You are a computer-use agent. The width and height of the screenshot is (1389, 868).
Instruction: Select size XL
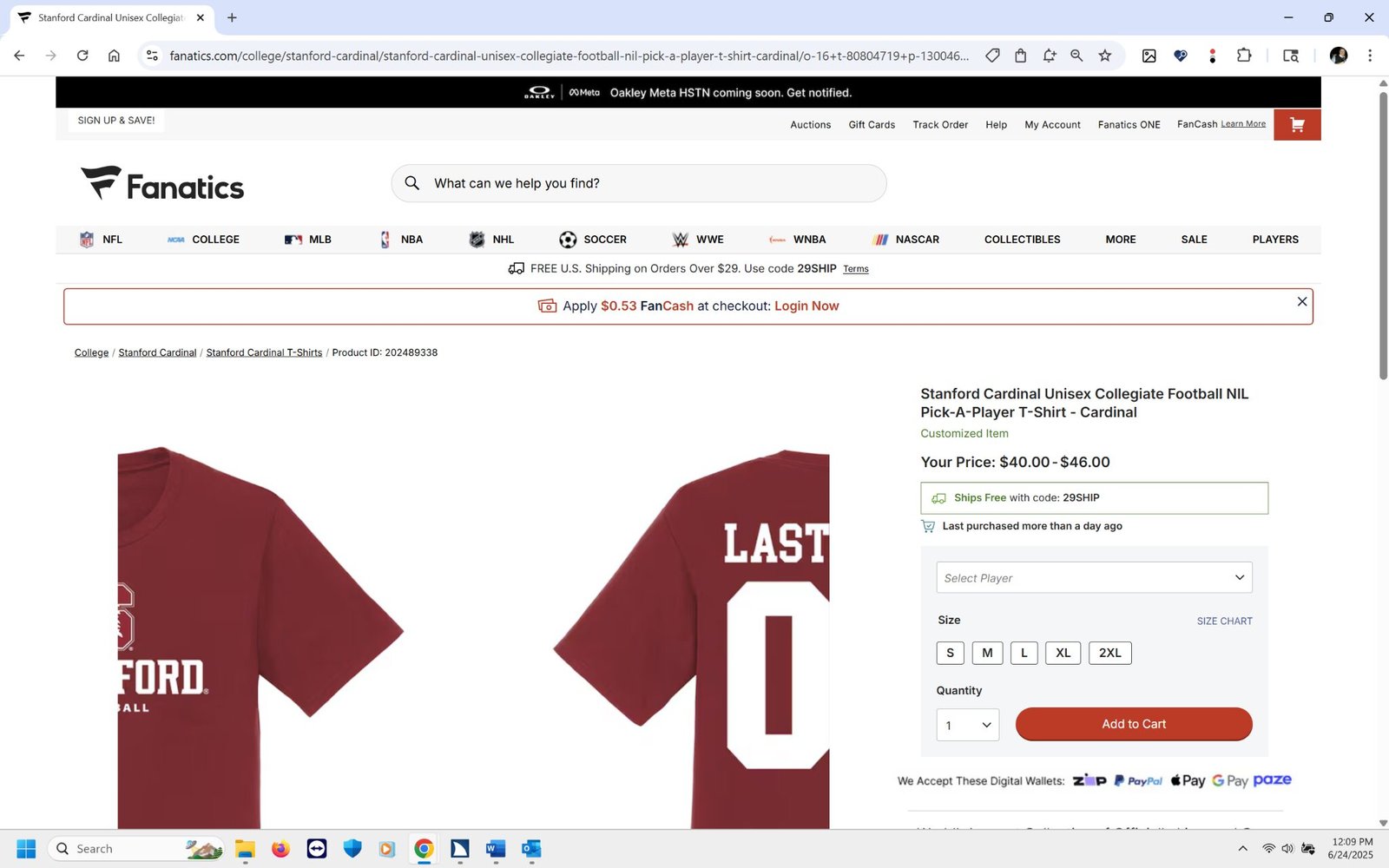point(1063,653)
